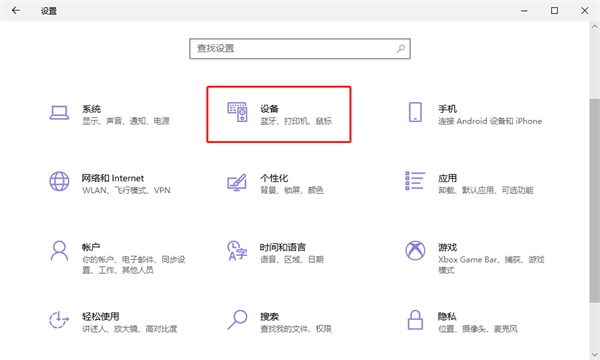600x360 pixels.
Task: Select the 网络和 Internet globe icon
Action: [x=59, y=181]
